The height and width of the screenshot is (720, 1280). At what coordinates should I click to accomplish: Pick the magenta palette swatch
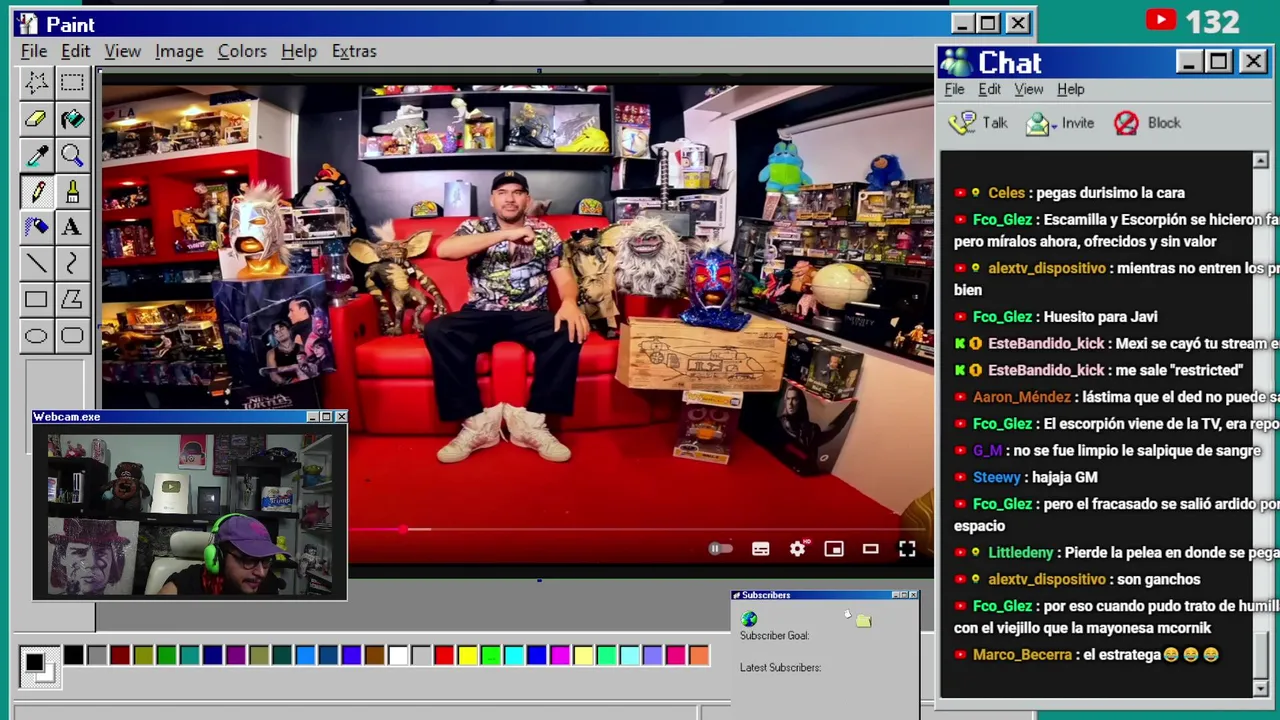click(560, 656)
